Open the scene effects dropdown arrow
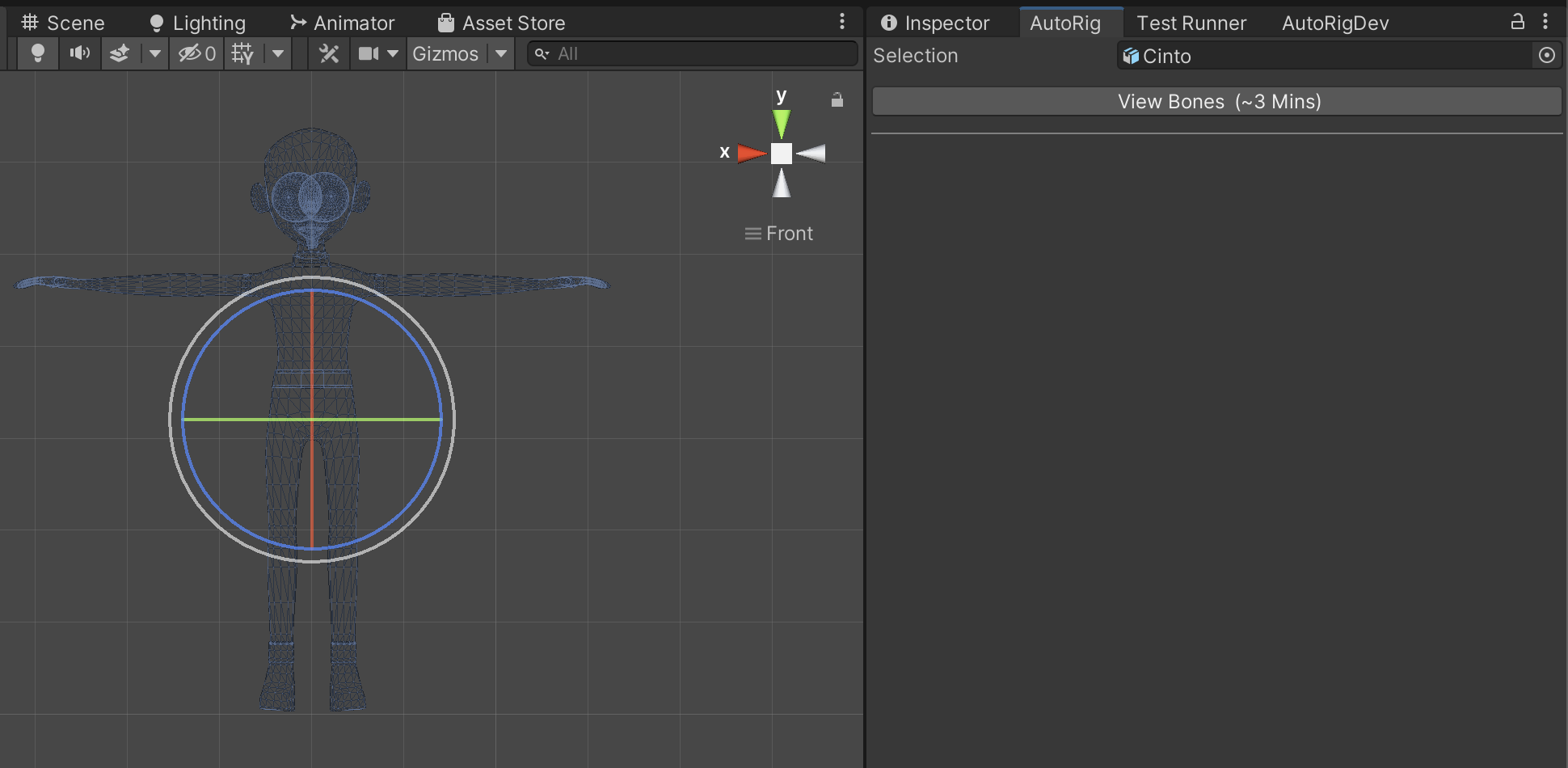 pos(154,53)
